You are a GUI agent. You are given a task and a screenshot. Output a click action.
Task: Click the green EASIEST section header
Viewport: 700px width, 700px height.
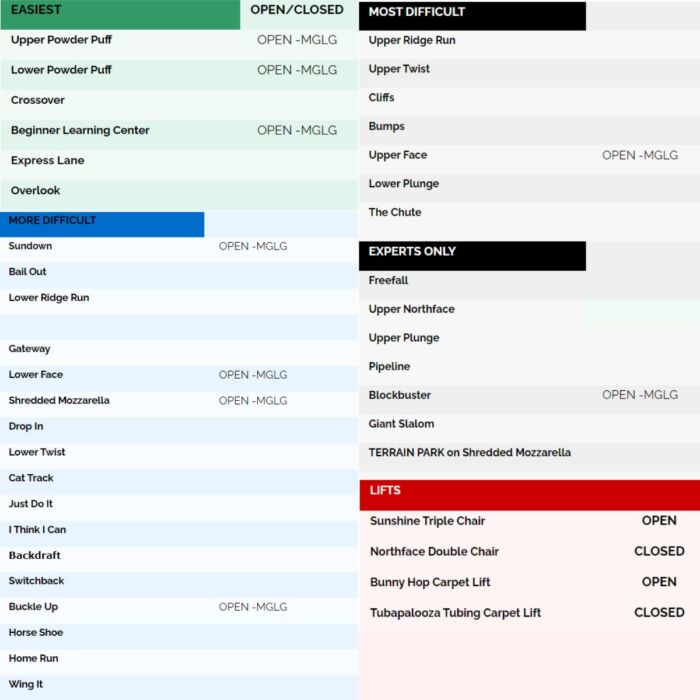coord(120,14)
